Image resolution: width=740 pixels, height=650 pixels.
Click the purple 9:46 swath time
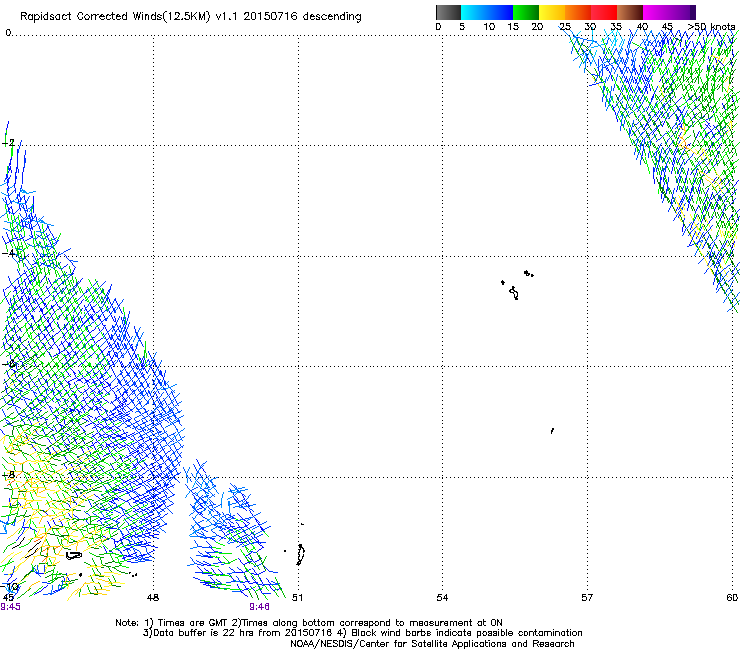[x=260, y=607]
